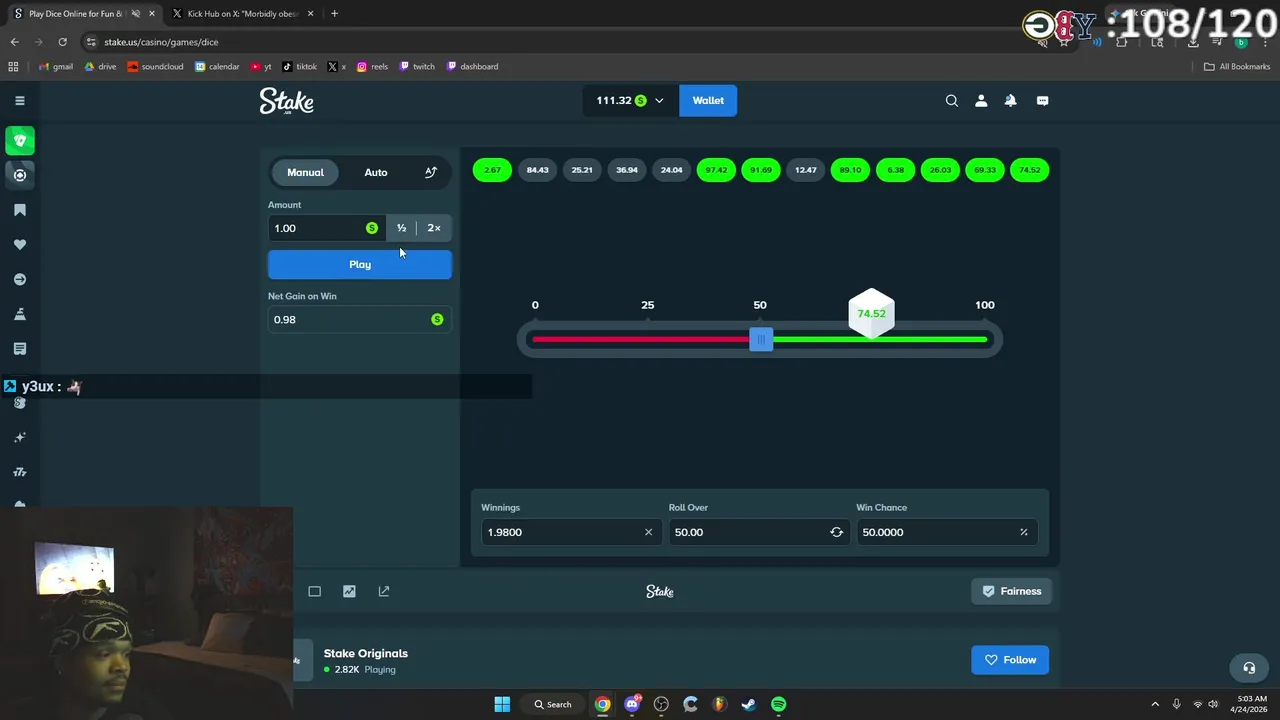
Task: Show hidden system tray icons chevron
Action: pyautogui.click(x=1155, y=704)
